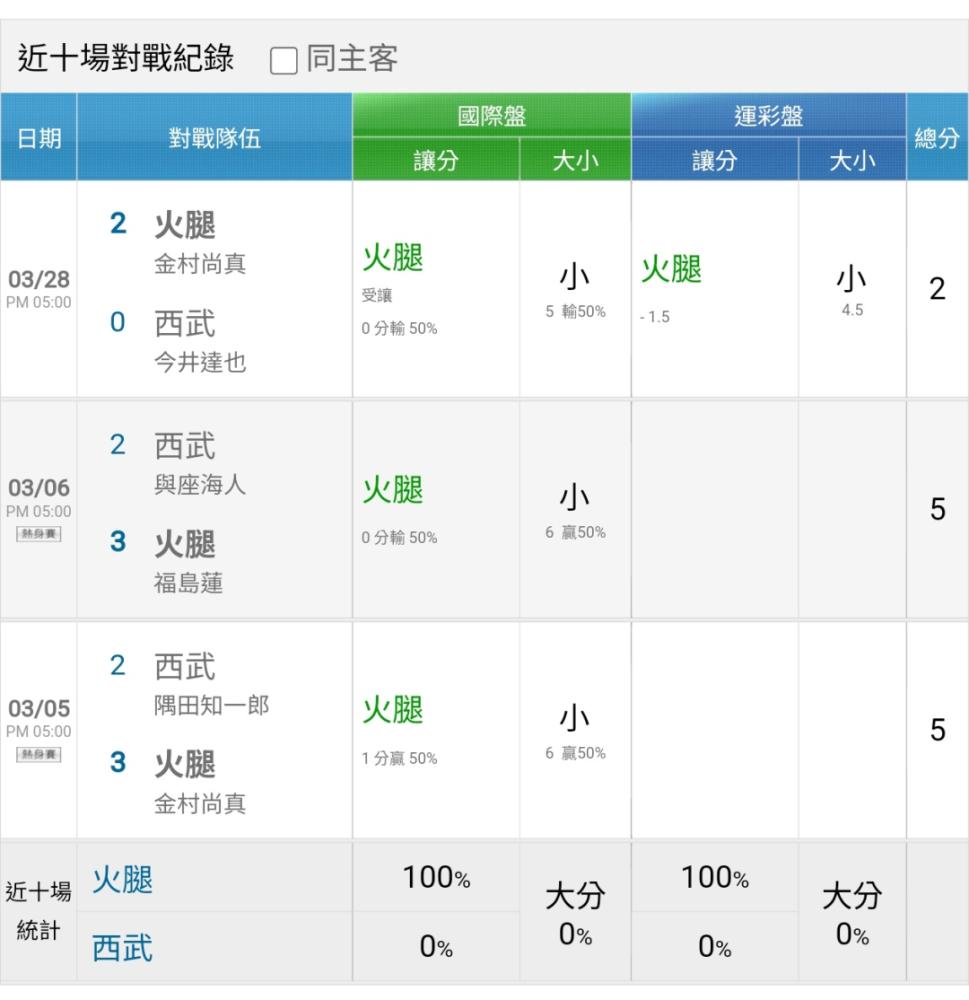
Task: Click 大小 header under 運彩盤
Action: click(852, 160)
